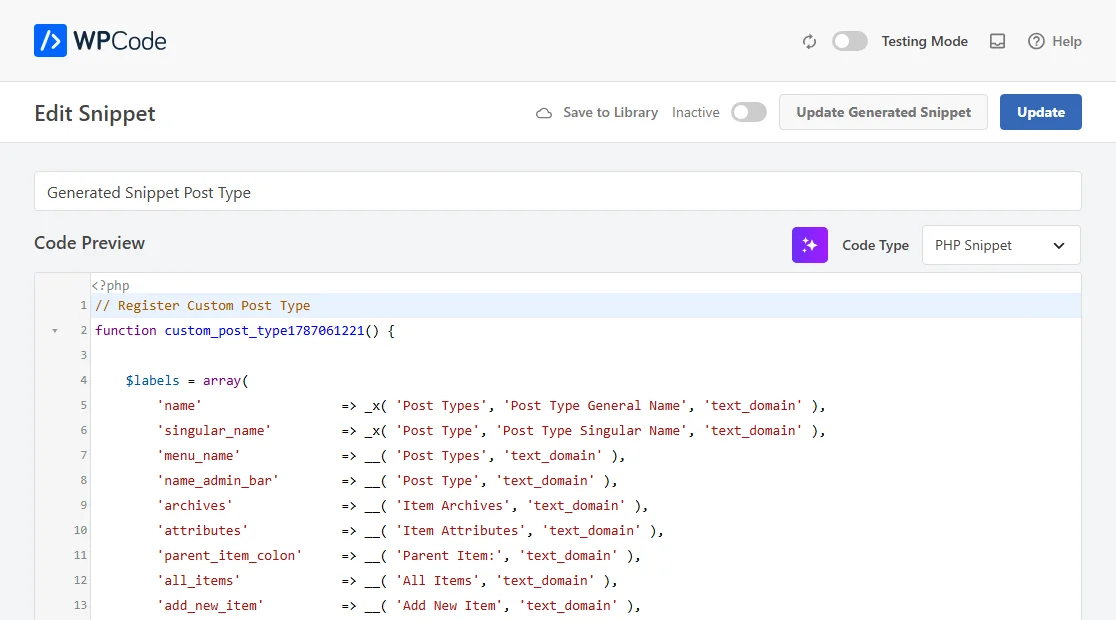The image size is (1116, 620).
Task: Open the inbox notifications icon
Action: coord(998,41)
